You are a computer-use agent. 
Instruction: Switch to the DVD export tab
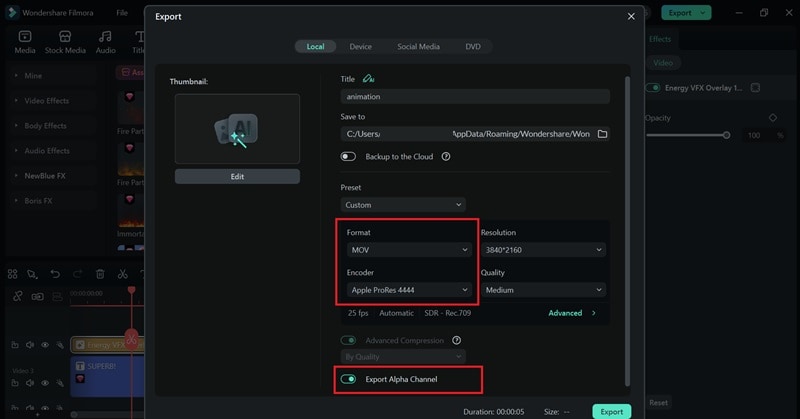click(472, 46)
